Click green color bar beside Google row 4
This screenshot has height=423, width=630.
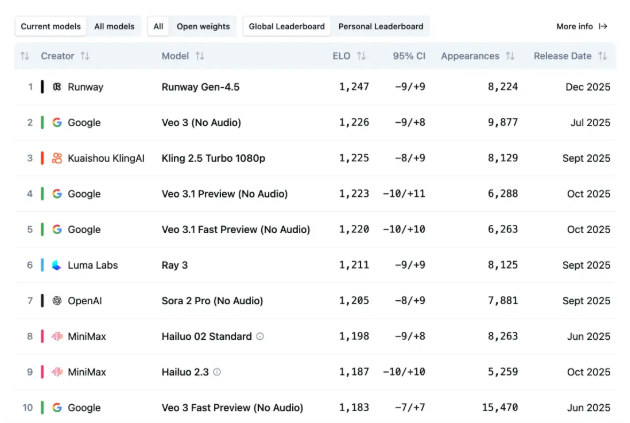42,194
